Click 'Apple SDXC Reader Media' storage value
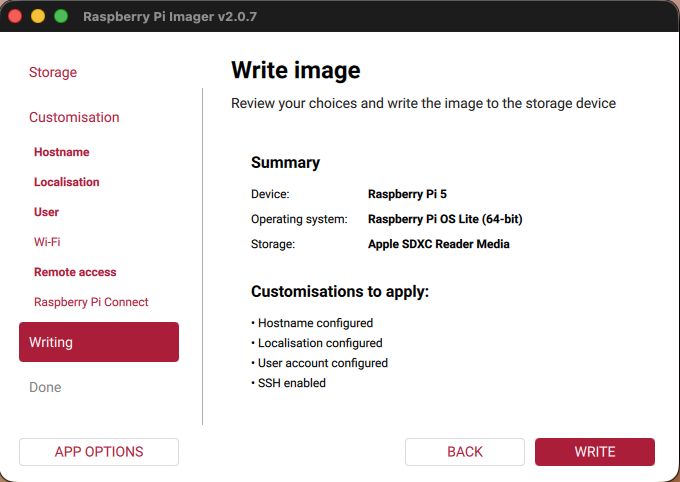Viewport: 680px width, 482px height. pos(439,244)
